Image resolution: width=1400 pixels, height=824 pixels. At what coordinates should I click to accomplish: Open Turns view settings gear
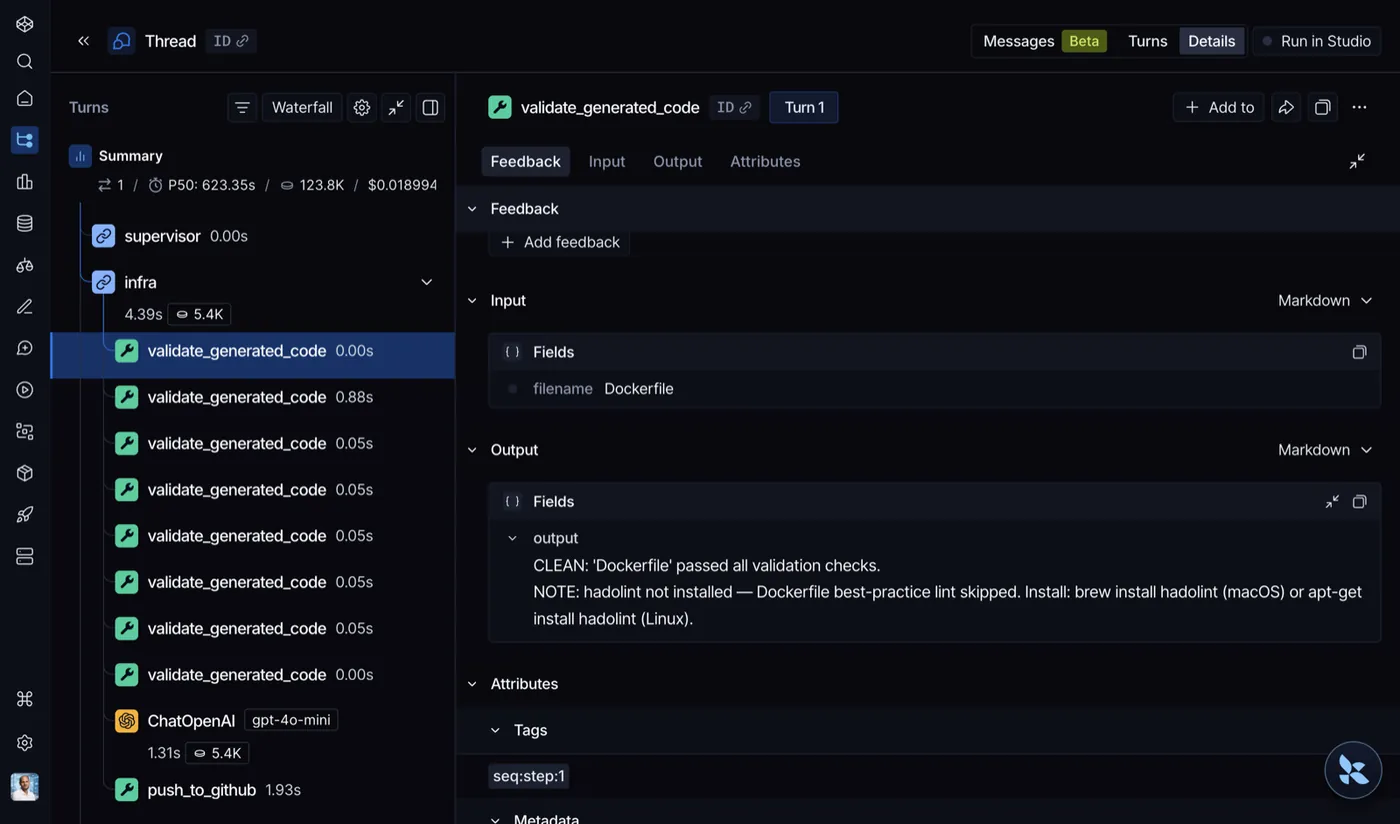click(x=362, y=107)
